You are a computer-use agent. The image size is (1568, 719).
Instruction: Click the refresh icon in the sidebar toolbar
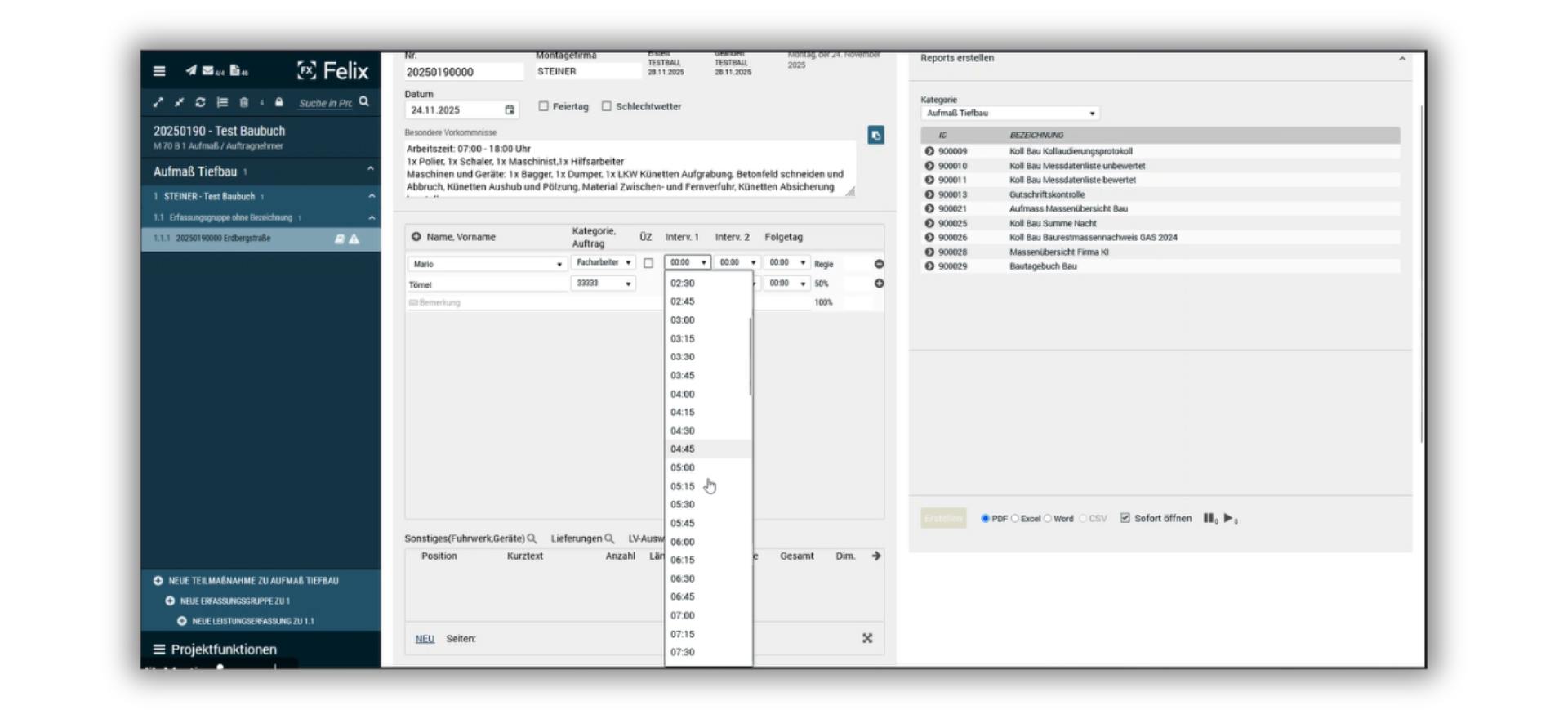200,102
